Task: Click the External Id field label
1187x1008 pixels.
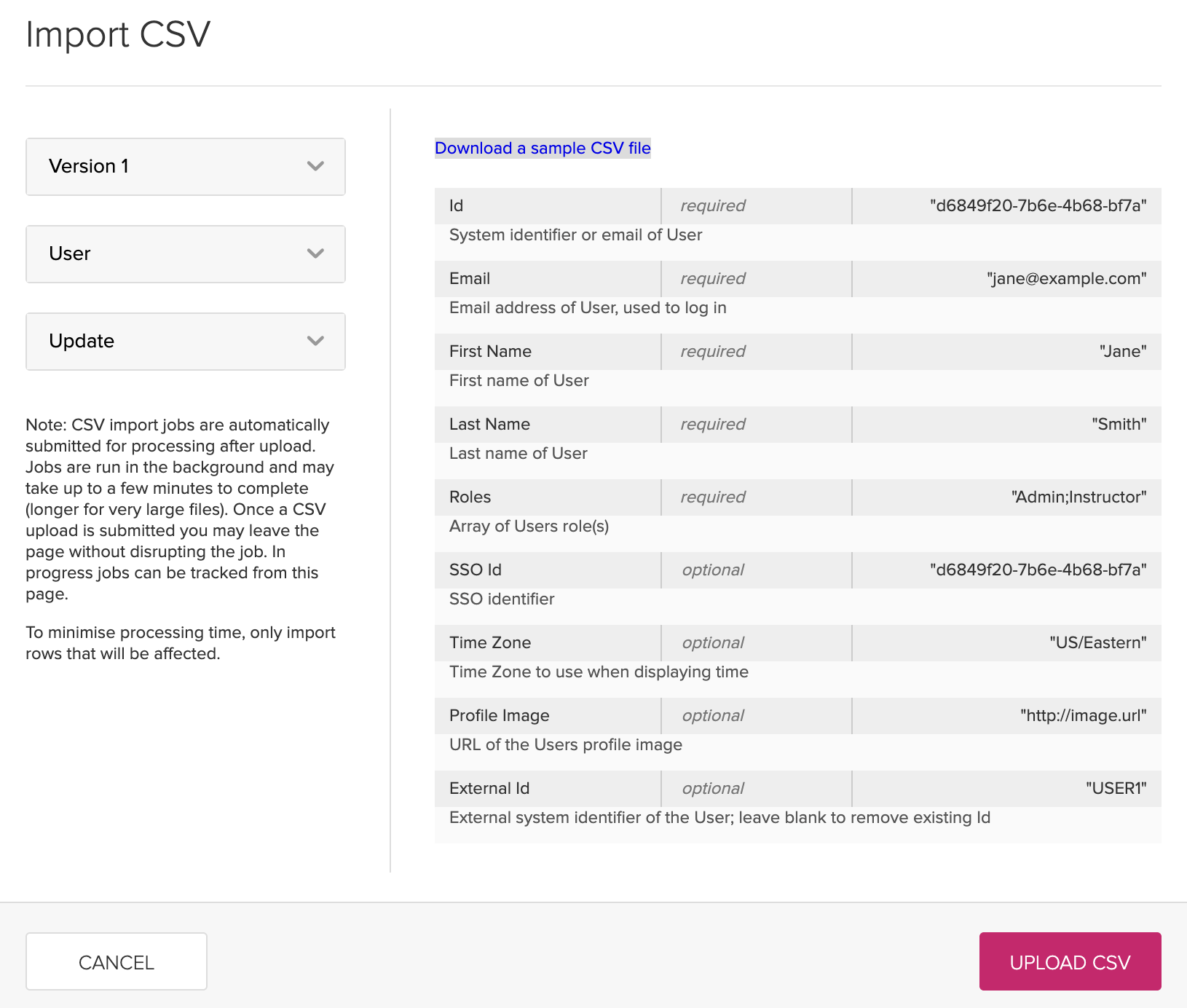Action: (x=489, y=789)
